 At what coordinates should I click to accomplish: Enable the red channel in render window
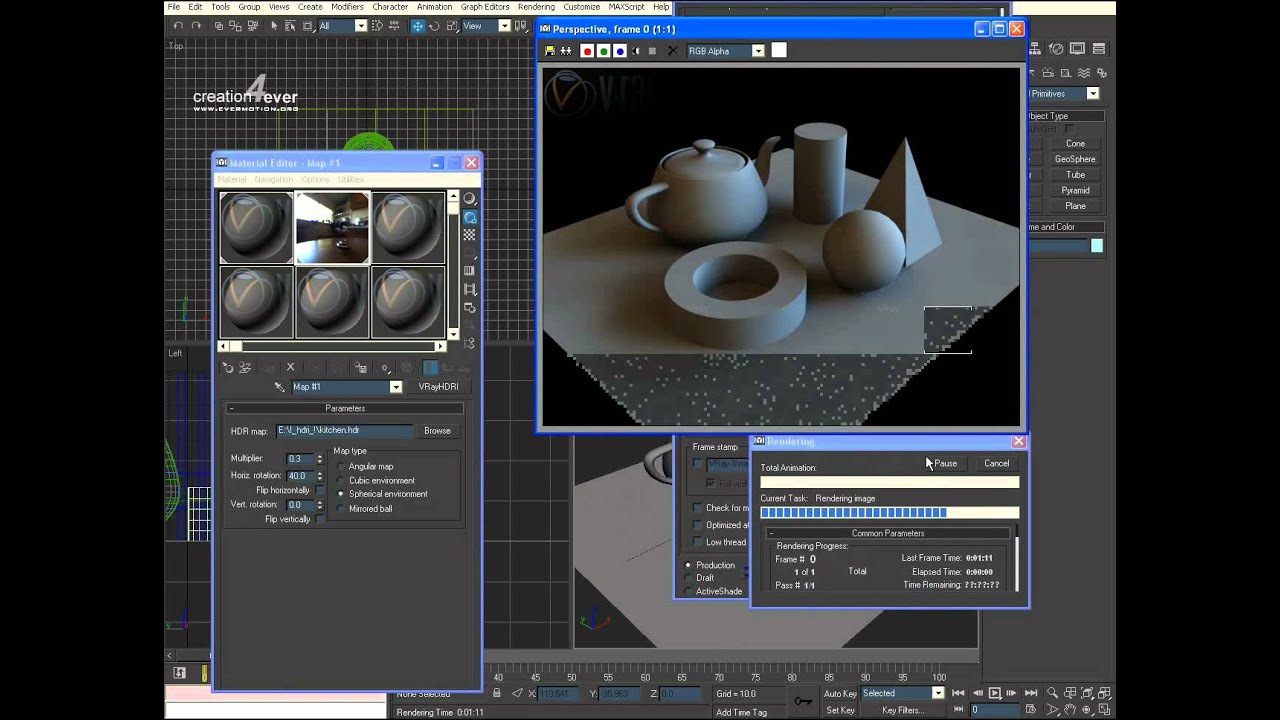pos(587,51)
